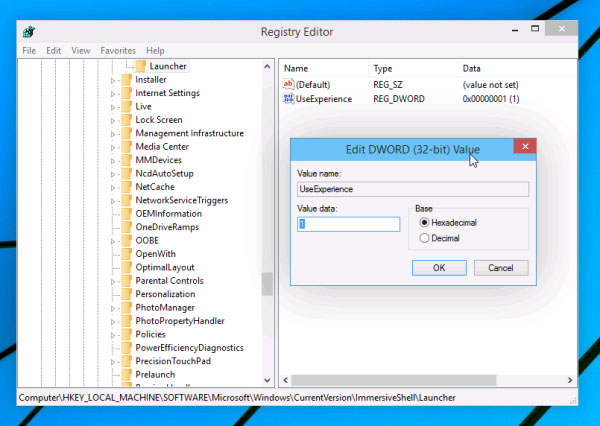The width and height of the screenshot is (600, 426).
Task: Close the Edit DWORD dialog with red X
Action: click(x=525, y=146)
